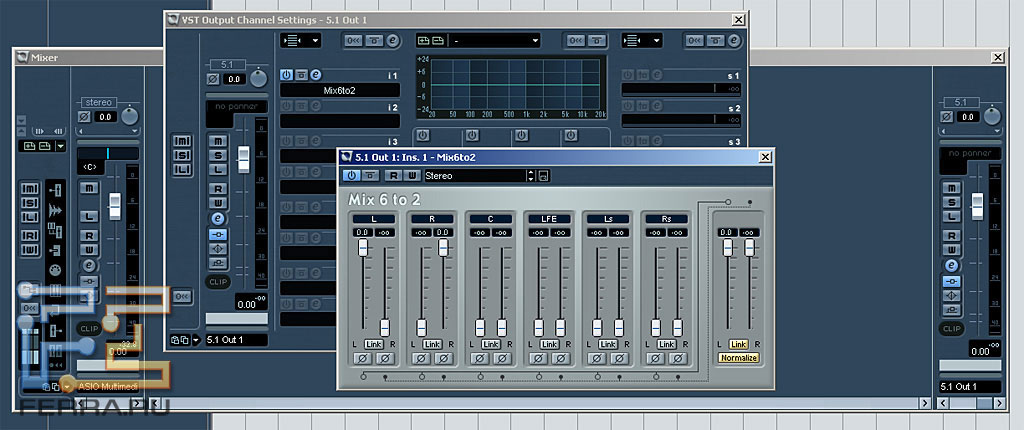Toggle Link on the LFE channel
The width and height of the screenshot is (1024, 430).
pyautogui.click(x=548, y=344)
